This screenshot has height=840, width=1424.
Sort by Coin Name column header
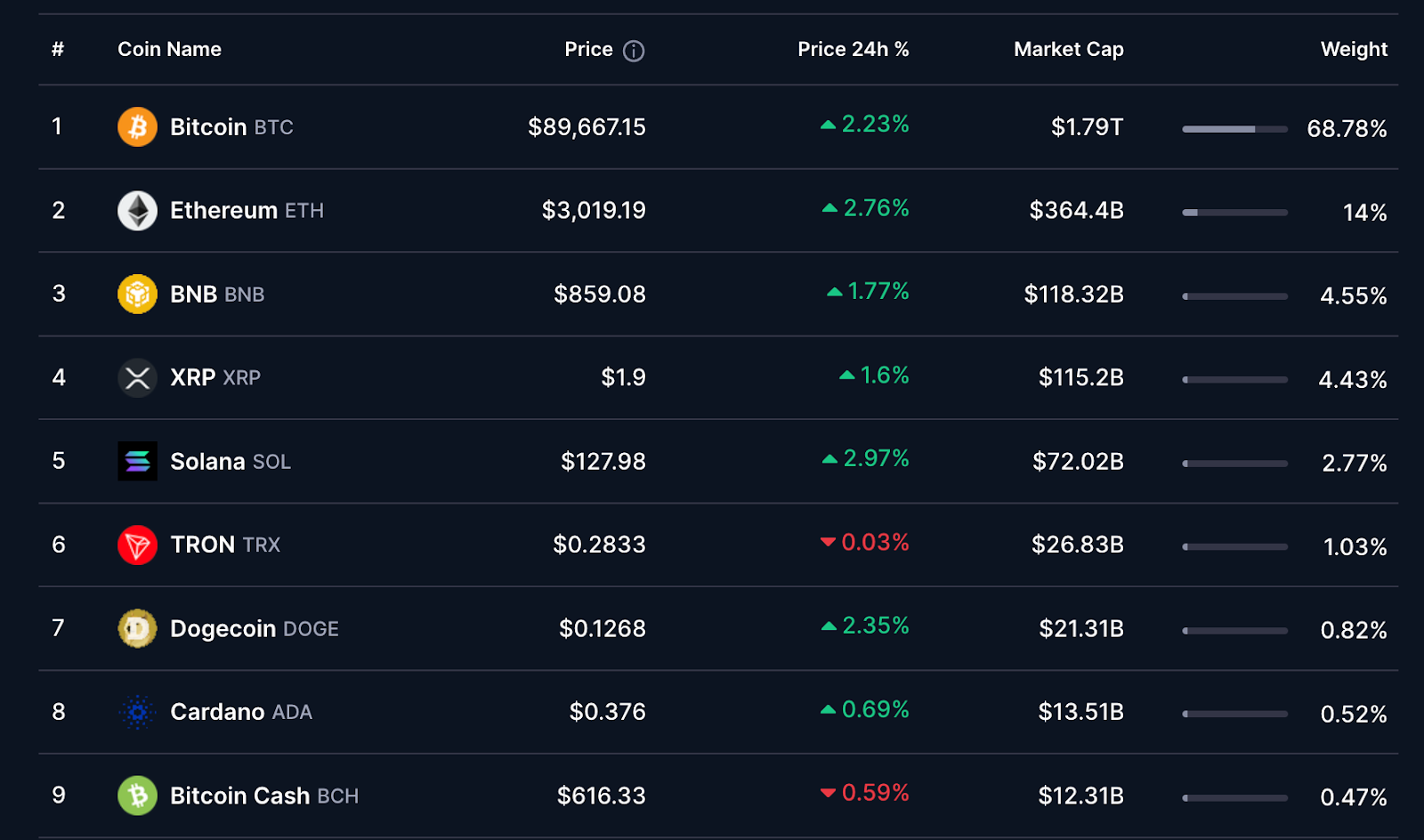[169, 50]
